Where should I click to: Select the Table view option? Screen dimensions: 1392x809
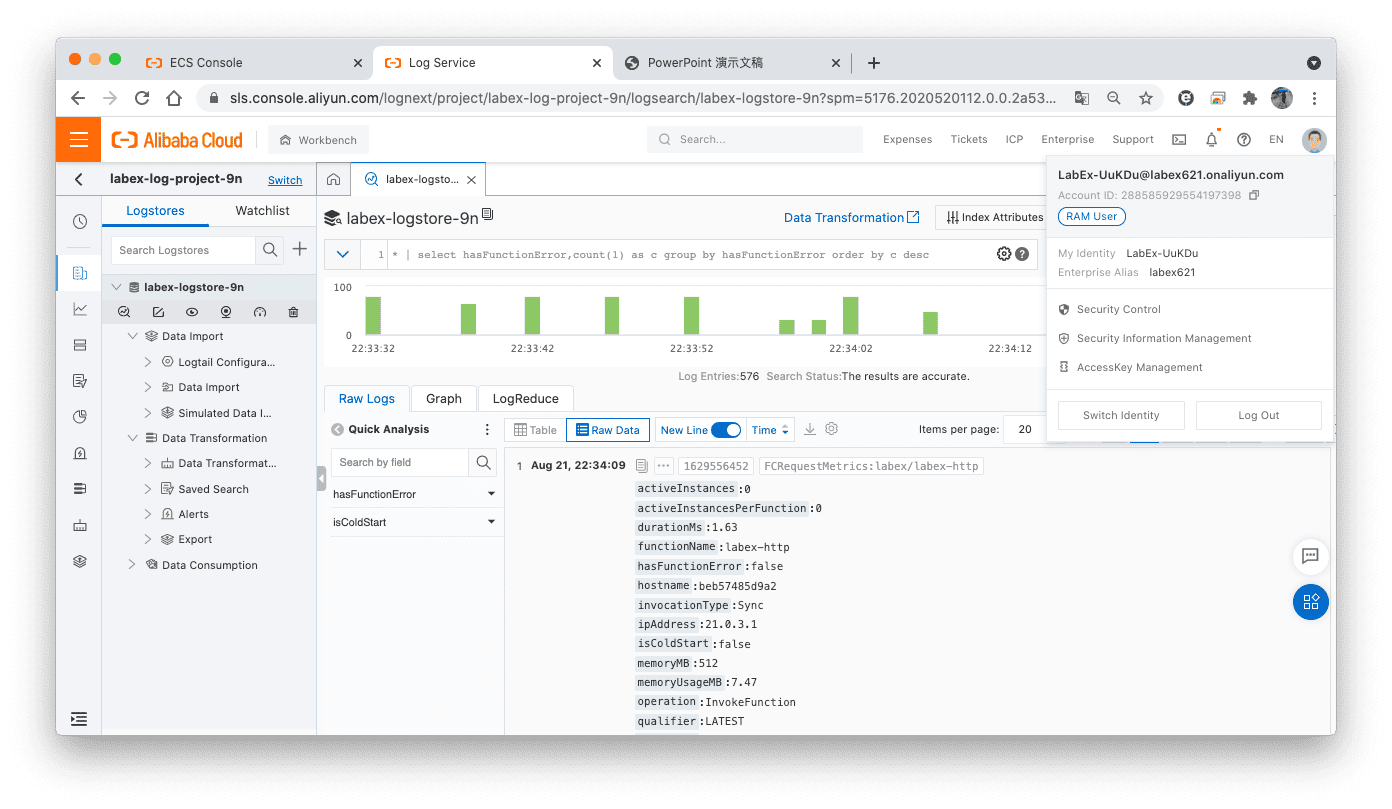click(x=535, y=430)
